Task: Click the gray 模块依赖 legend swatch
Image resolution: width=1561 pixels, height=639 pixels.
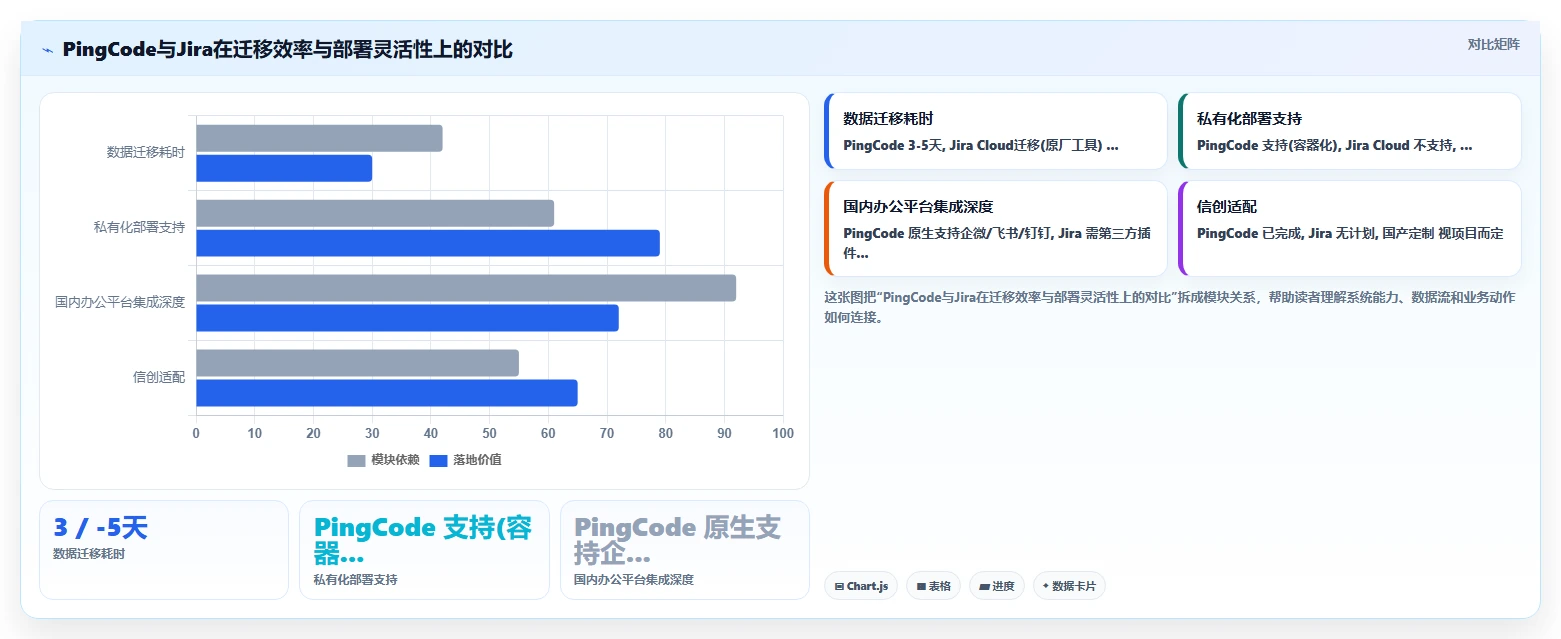Action: [x=357, y=460]
